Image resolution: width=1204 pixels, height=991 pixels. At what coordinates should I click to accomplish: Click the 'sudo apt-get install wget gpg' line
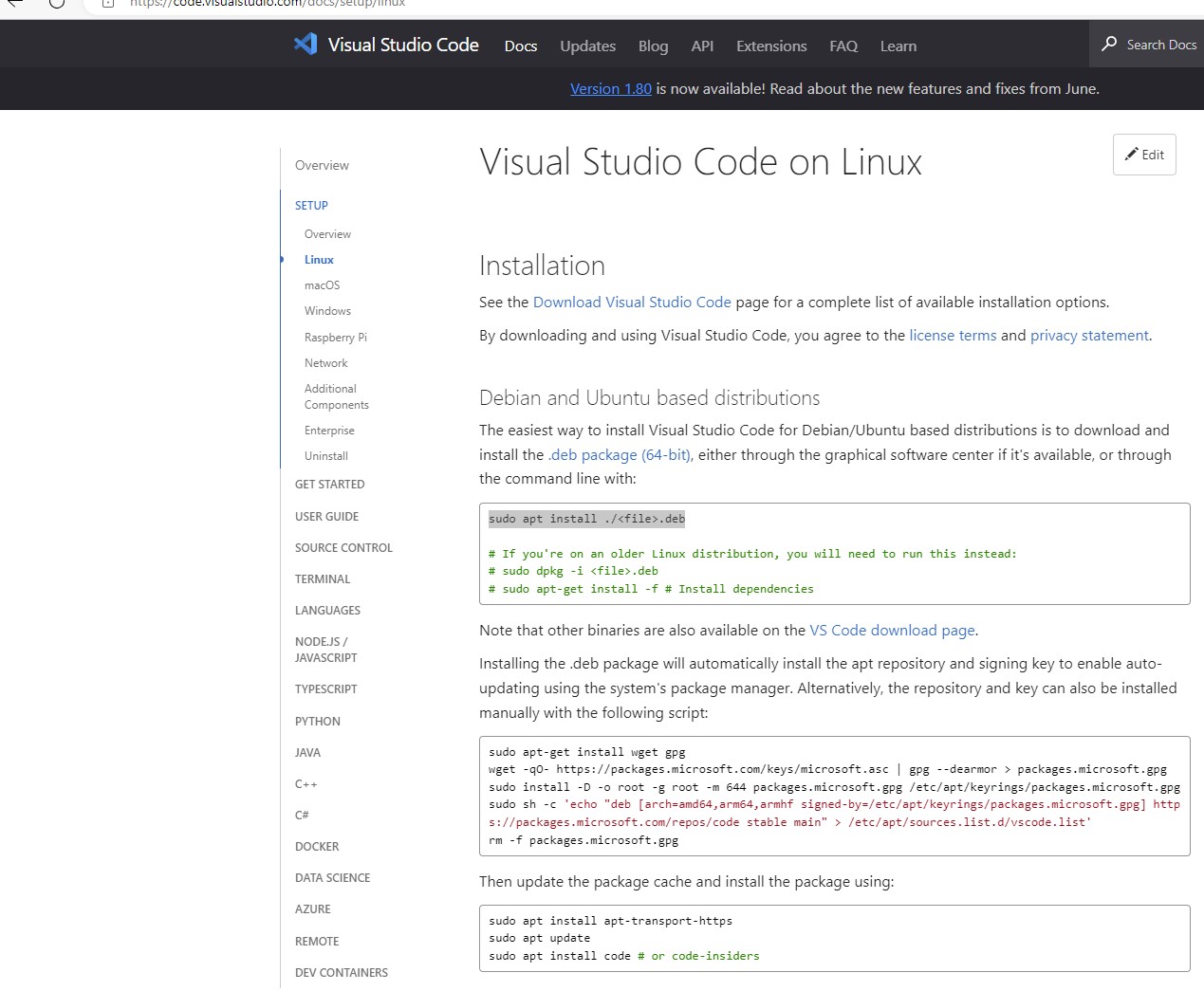click(x=586, y=752)
